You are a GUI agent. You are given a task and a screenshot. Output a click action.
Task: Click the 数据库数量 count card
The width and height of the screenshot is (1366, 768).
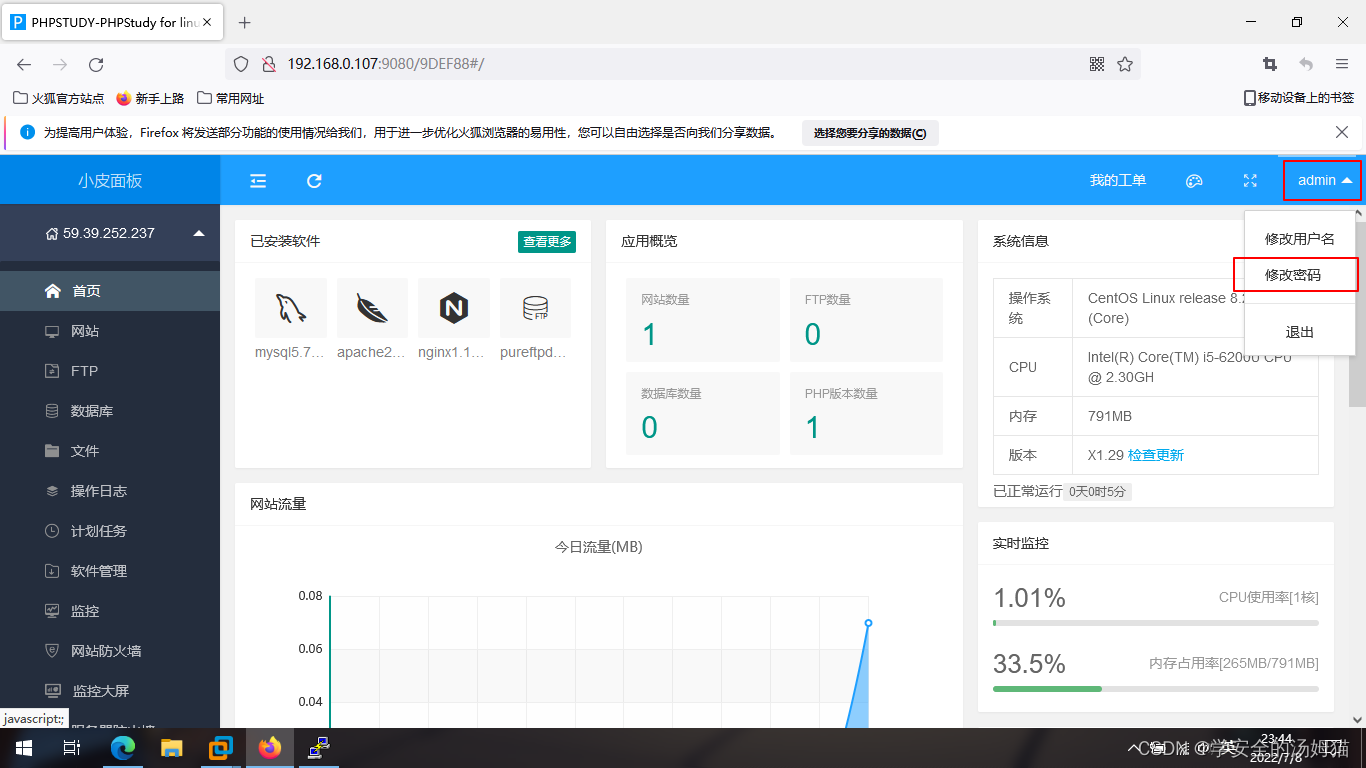point(703,414)
